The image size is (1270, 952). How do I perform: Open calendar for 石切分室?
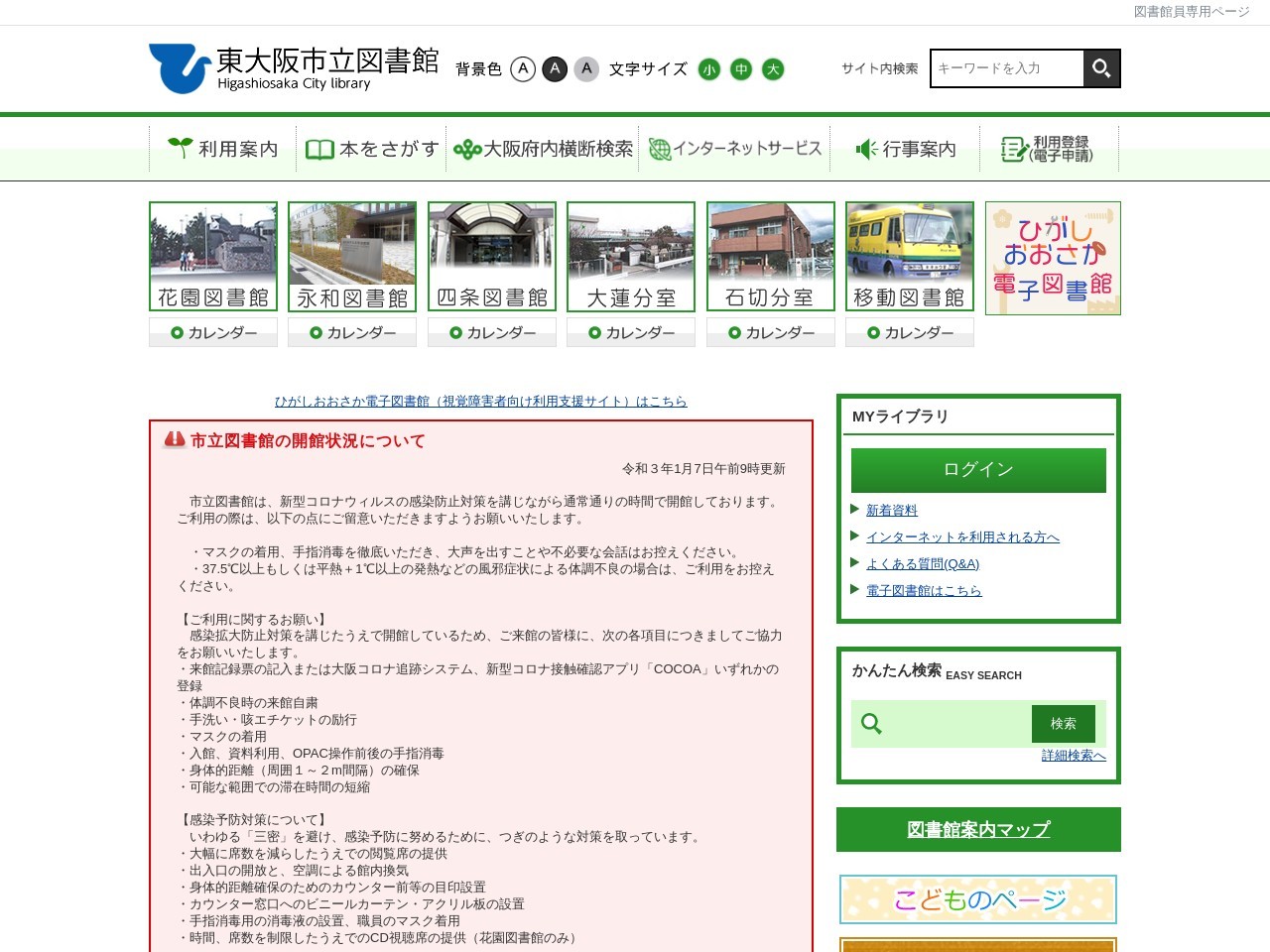coord(771,332)
